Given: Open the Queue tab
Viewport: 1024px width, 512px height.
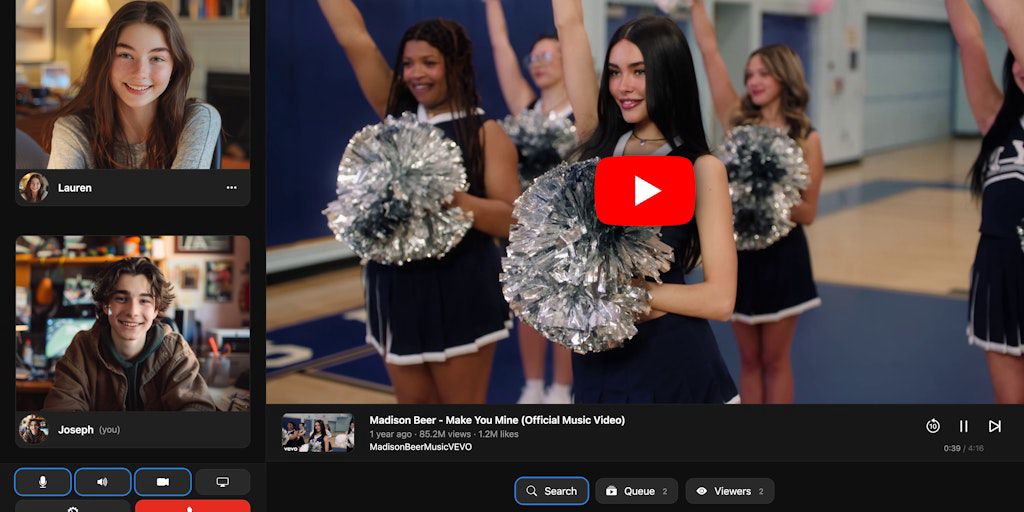Looking at the screenshot, I should 636,491.
